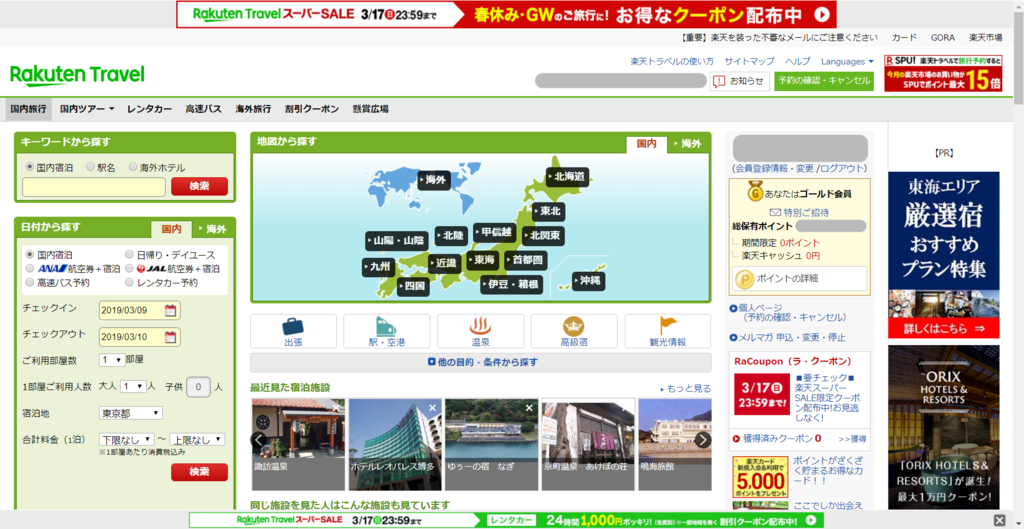Open the check-out calendar icon
This screenshot has height=529, width=1024.
pos(170,337)
